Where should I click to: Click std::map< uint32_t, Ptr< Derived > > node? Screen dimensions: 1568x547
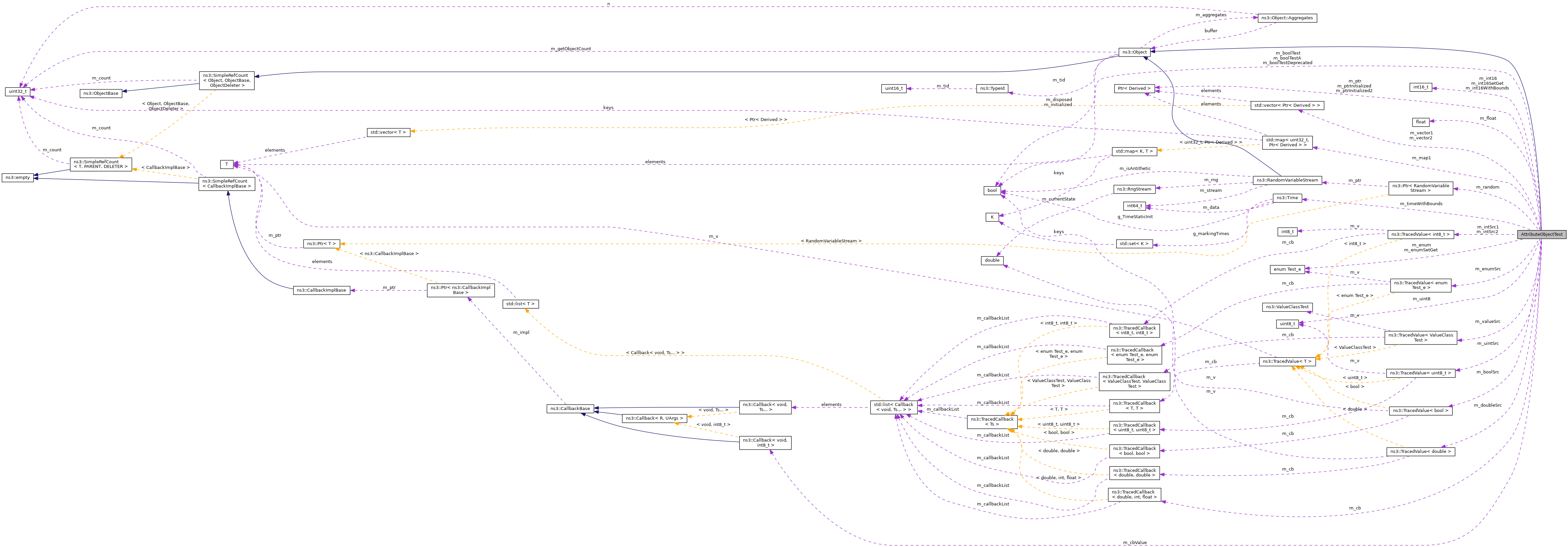point(1287,143)
